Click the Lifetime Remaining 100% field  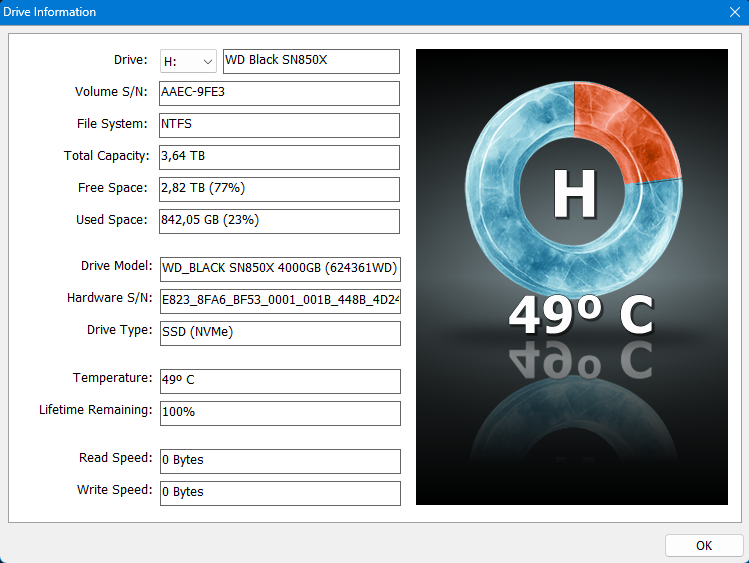coord(279,413)
